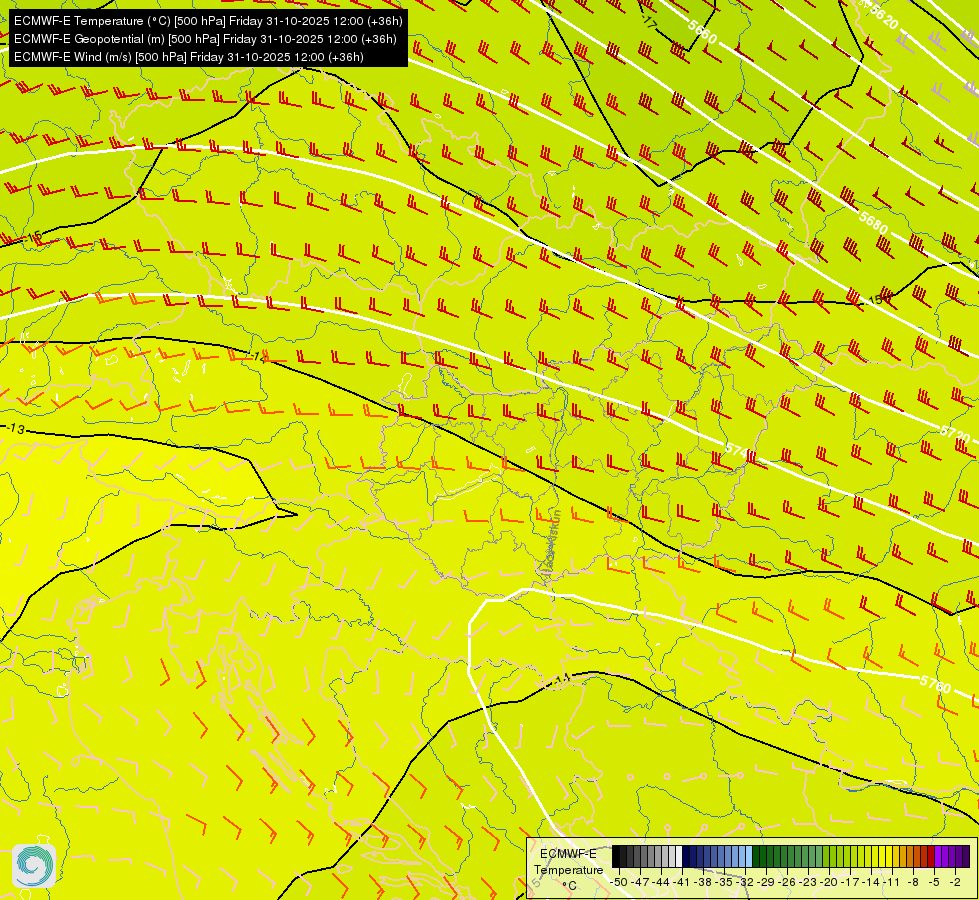Click the -13 isotherm label on the map

click(16, 429)
